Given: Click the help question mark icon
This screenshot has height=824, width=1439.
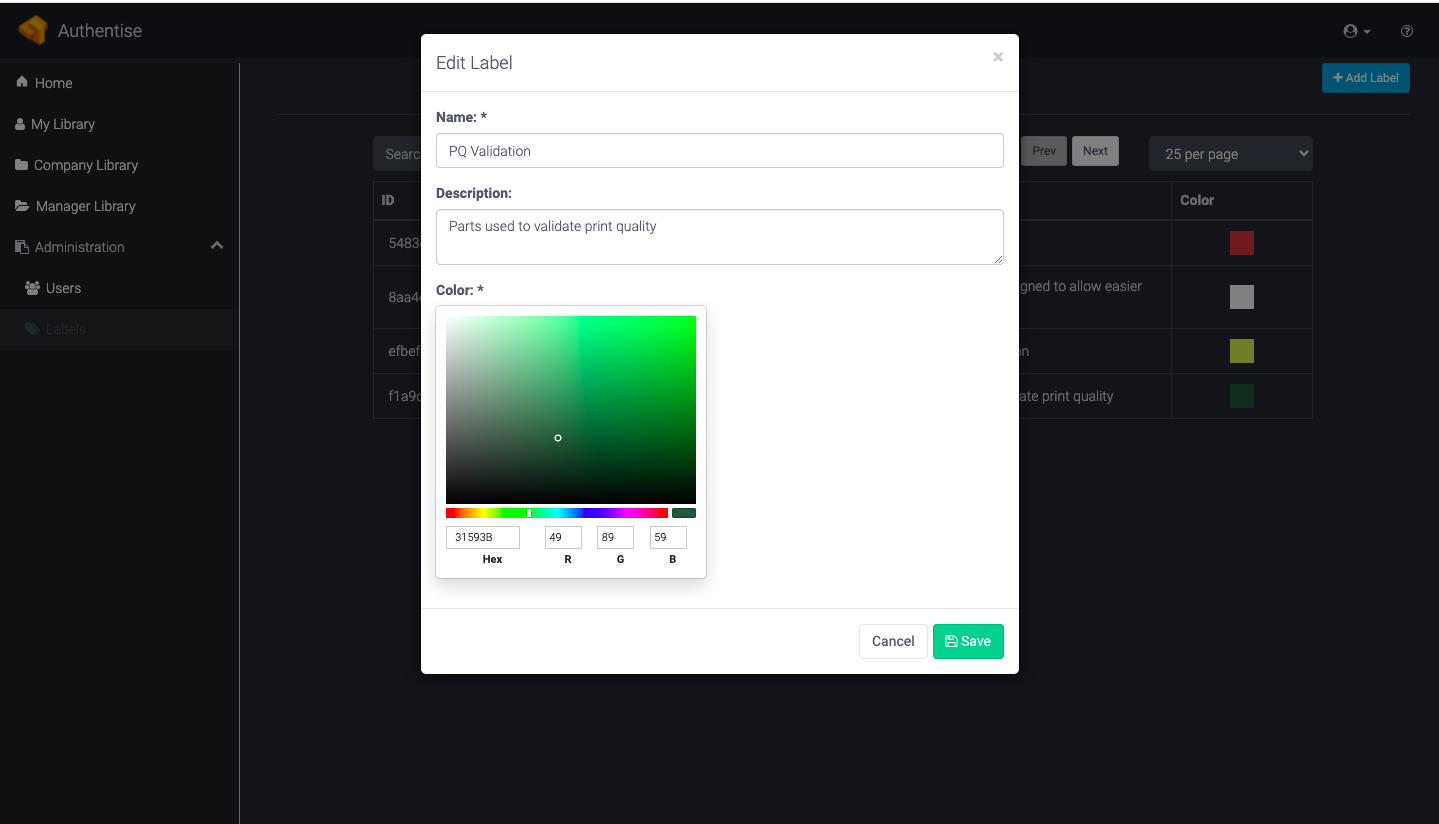Looking at the screenshot, I should [1407, 32].
